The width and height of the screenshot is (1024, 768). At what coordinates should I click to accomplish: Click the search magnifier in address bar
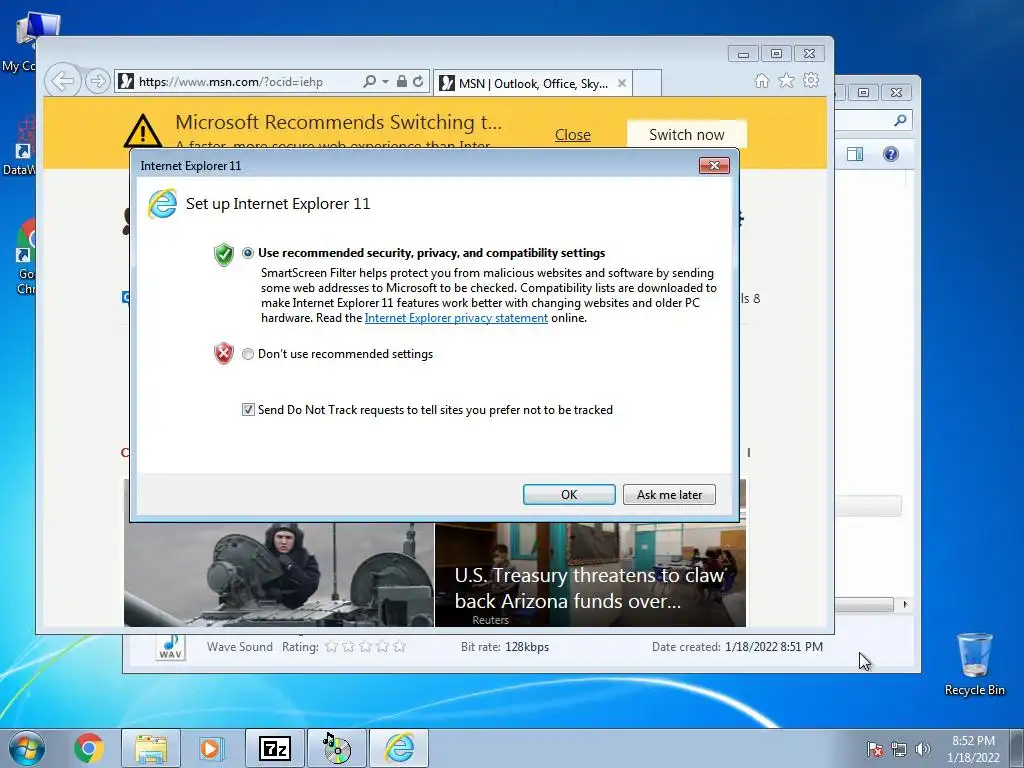(370, 81)
